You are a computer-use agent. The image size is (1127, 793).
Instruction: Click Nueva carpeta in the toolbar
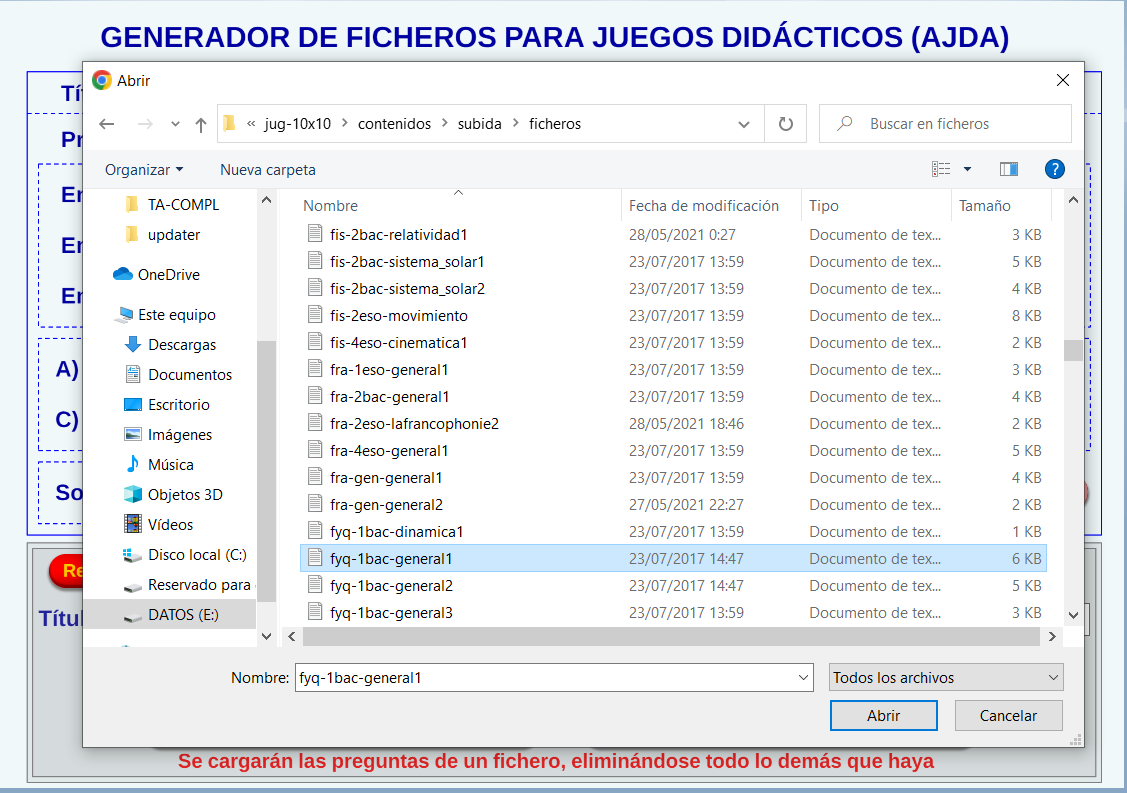click(x=267, y=169)
